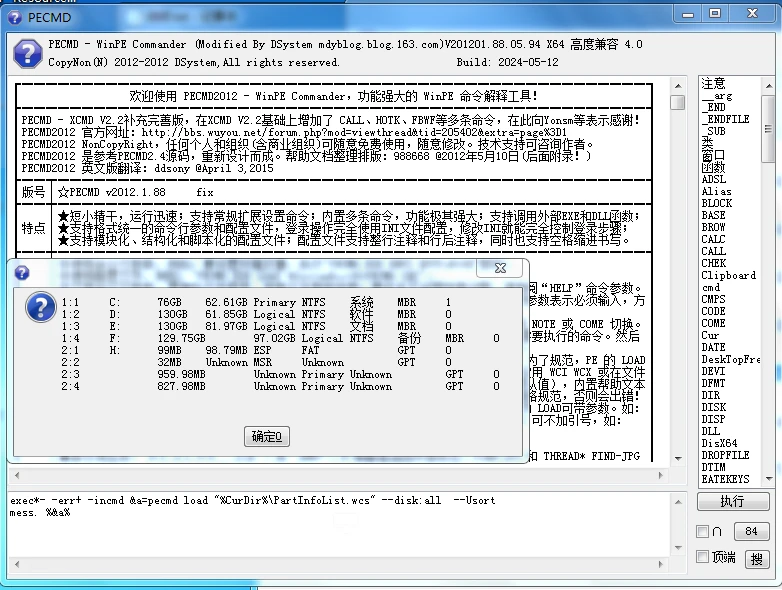
Task: Select _END in the command list
Action: click(714, 107)
